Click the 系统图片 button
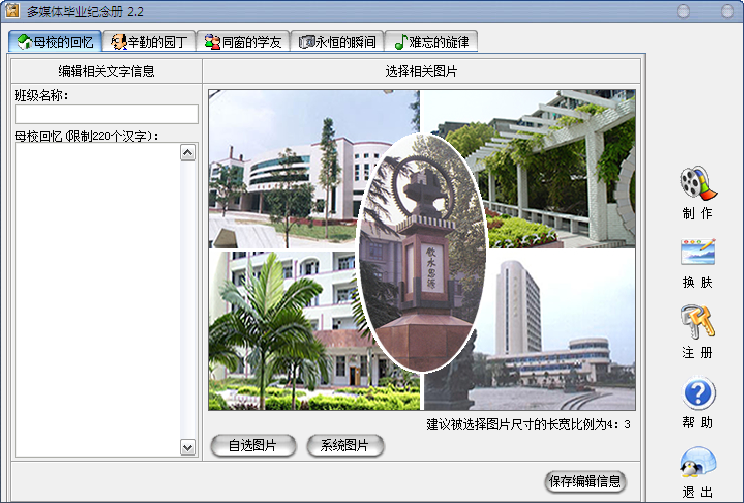Screen dimensions: 744x503 pos(345,446)
